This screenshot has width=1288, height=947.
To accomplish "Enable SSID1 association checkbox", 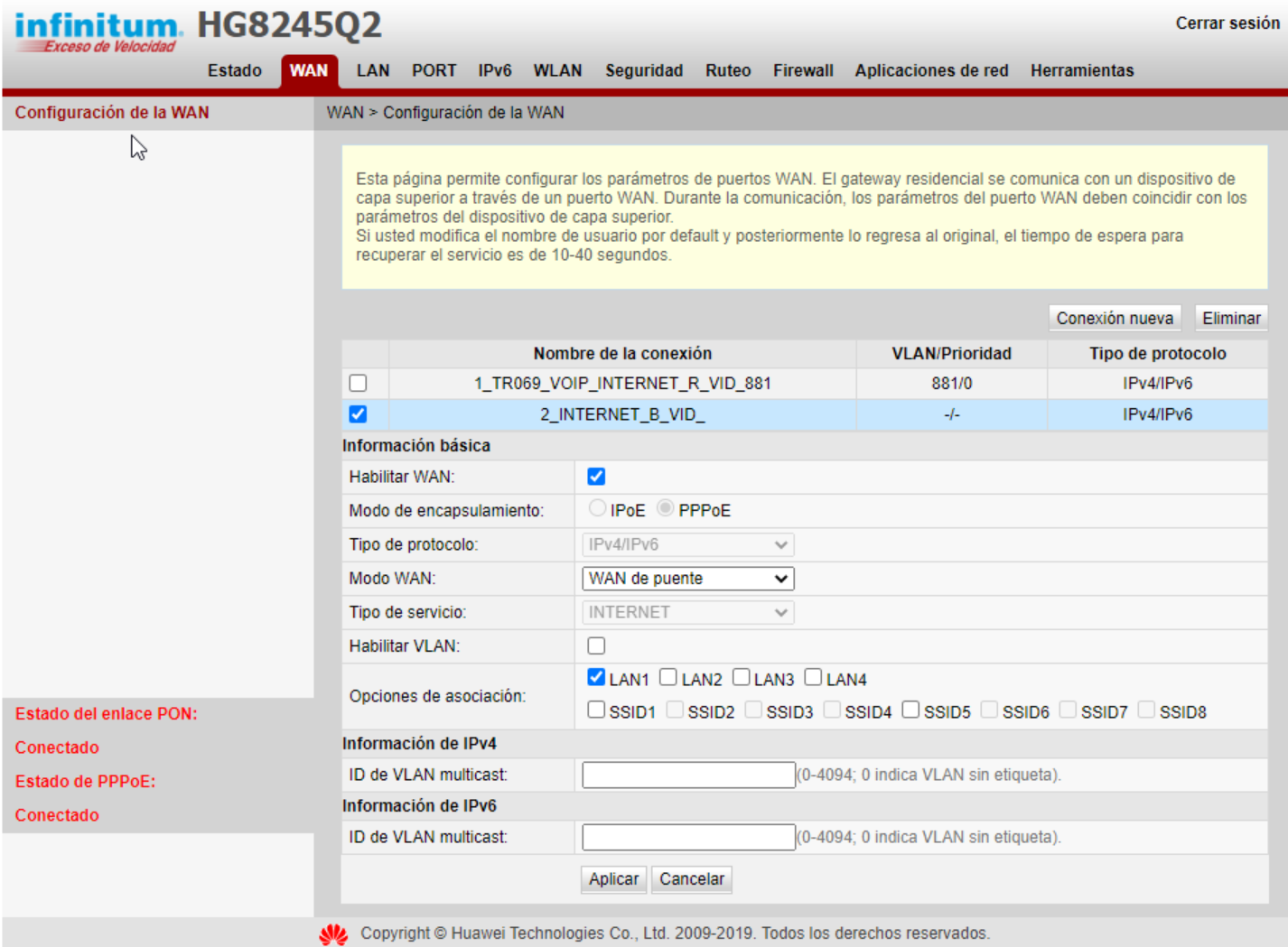I will pyautogui.click(x=596, y=710).
